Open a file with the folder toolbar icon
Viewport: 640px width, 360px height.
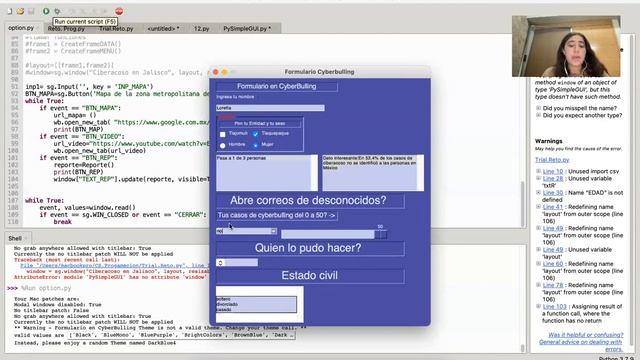20,11
